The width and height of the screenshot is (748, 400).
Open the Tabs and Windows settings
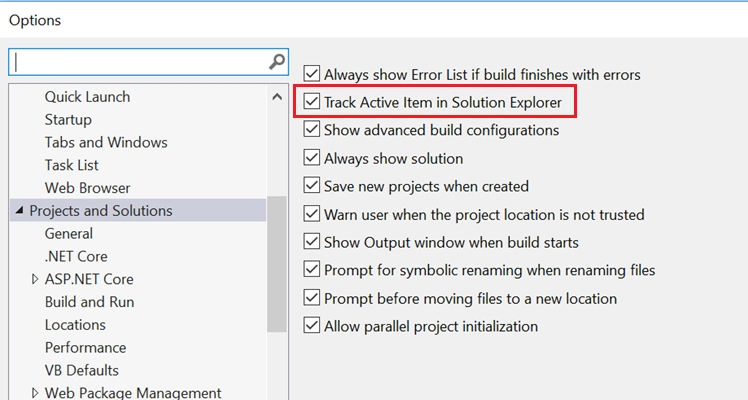[x=106, y=142]
